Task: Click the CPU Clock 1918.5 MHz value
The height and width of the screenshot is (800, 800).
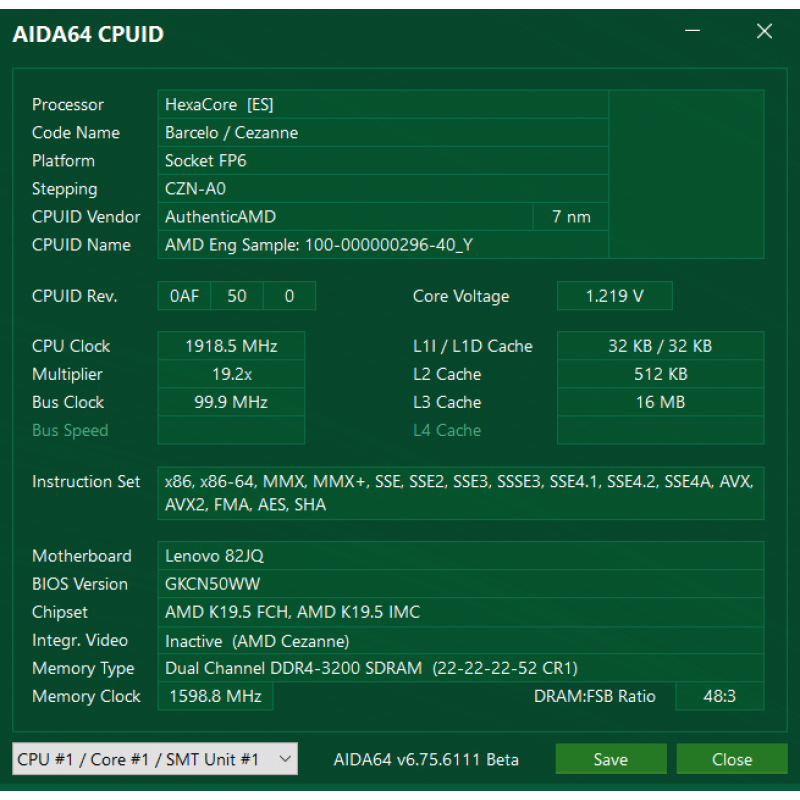Action: point(231,346)
